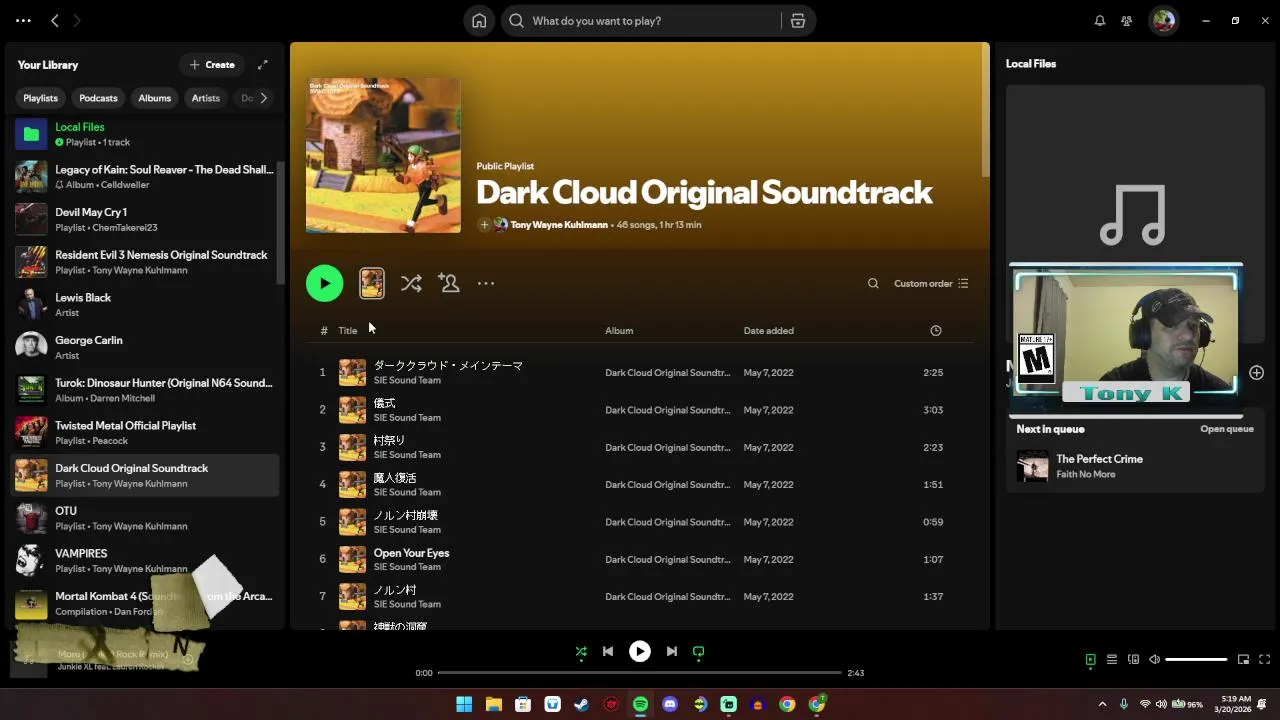
Task: Filter library by Artists
Action: (x=206, y=98)
